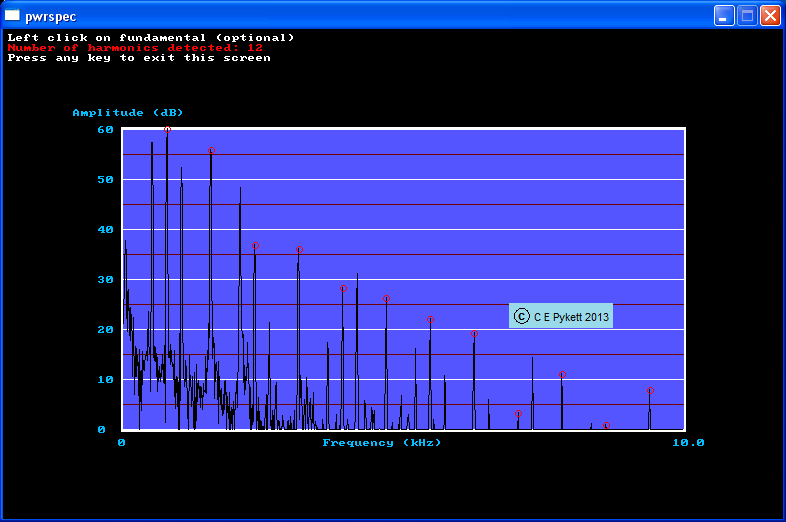Click the 'Left click on fundamental (optional)' text
786x522 pixels.
tap(151, 38)
